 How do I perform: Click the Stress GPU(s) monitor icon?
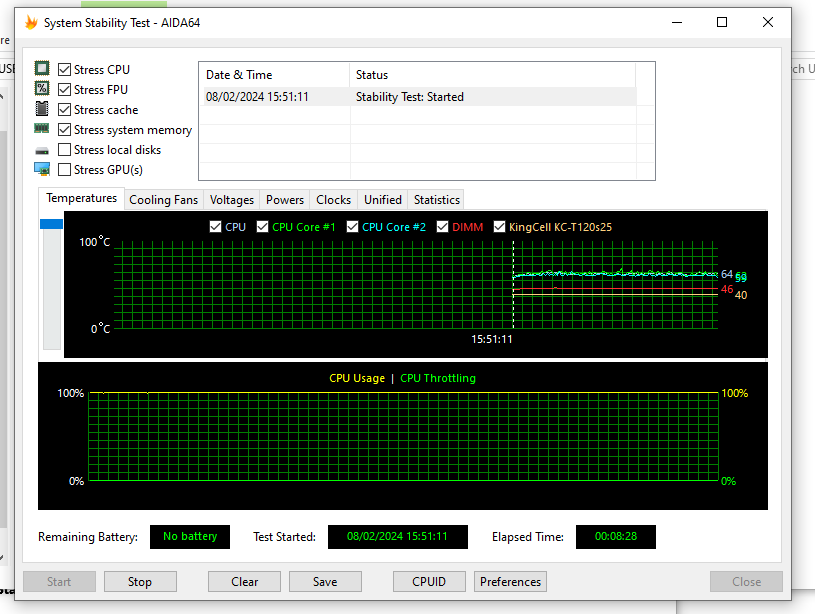pos(42,169)
